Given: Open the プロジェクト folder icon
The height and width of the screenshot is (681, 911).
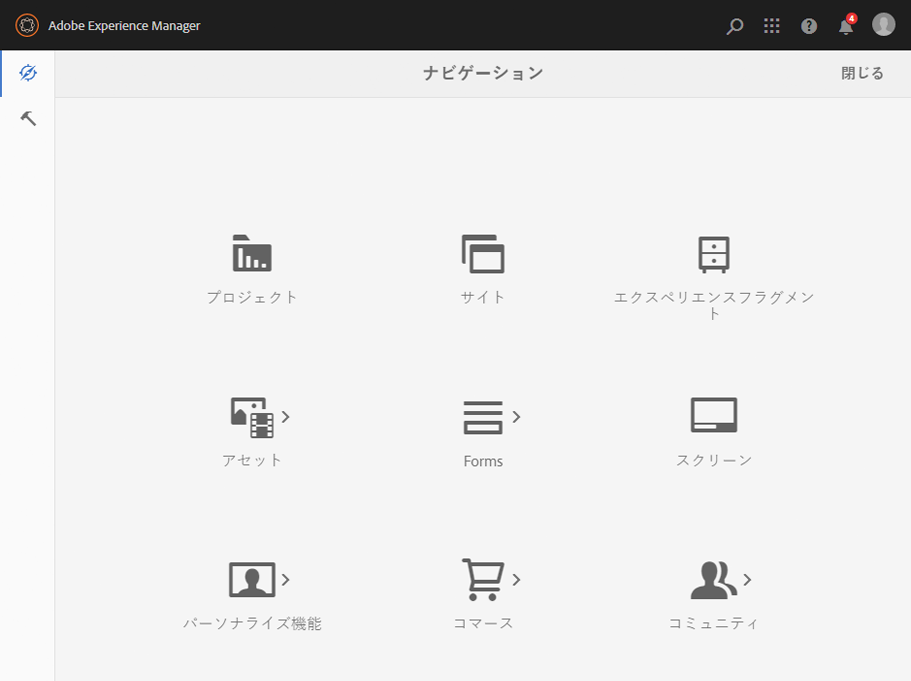Looking at the screenshot, I should (x=252, y=253).
